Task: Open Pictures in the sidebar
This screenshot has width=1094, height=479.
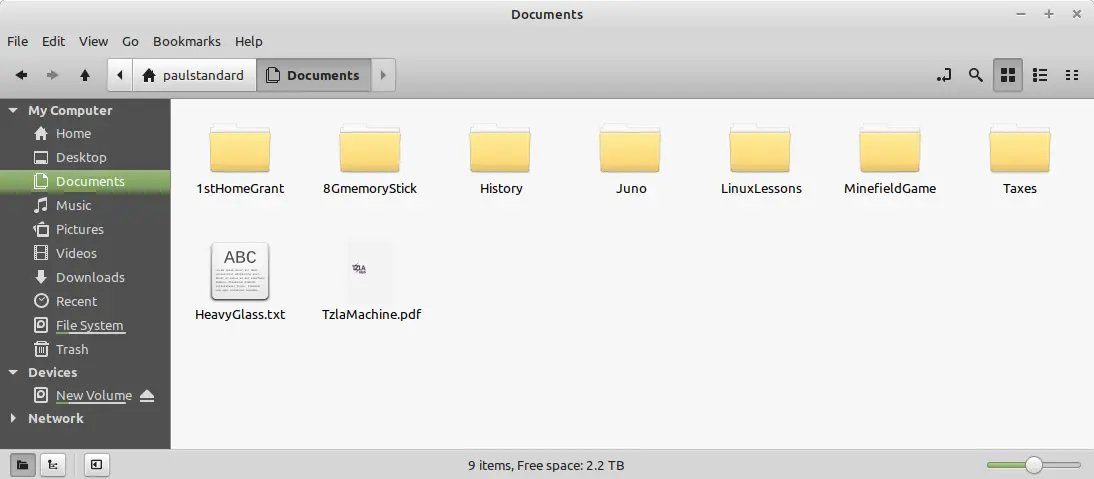Action: [x=85, y=229]
